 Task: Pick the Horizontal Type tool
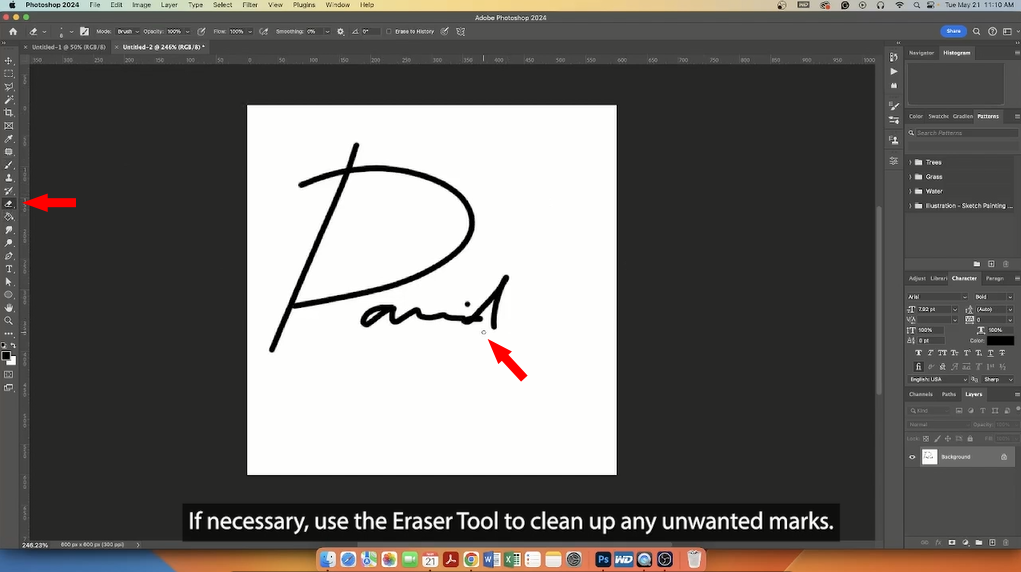9,269
